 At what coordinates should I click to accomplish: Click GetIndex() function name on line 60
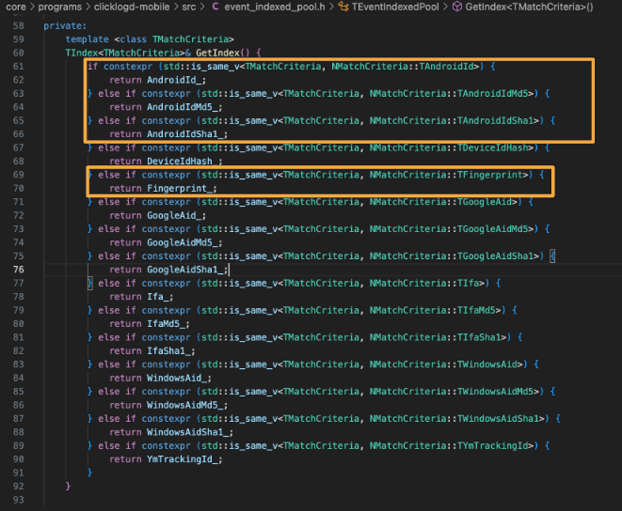point(223,53)
